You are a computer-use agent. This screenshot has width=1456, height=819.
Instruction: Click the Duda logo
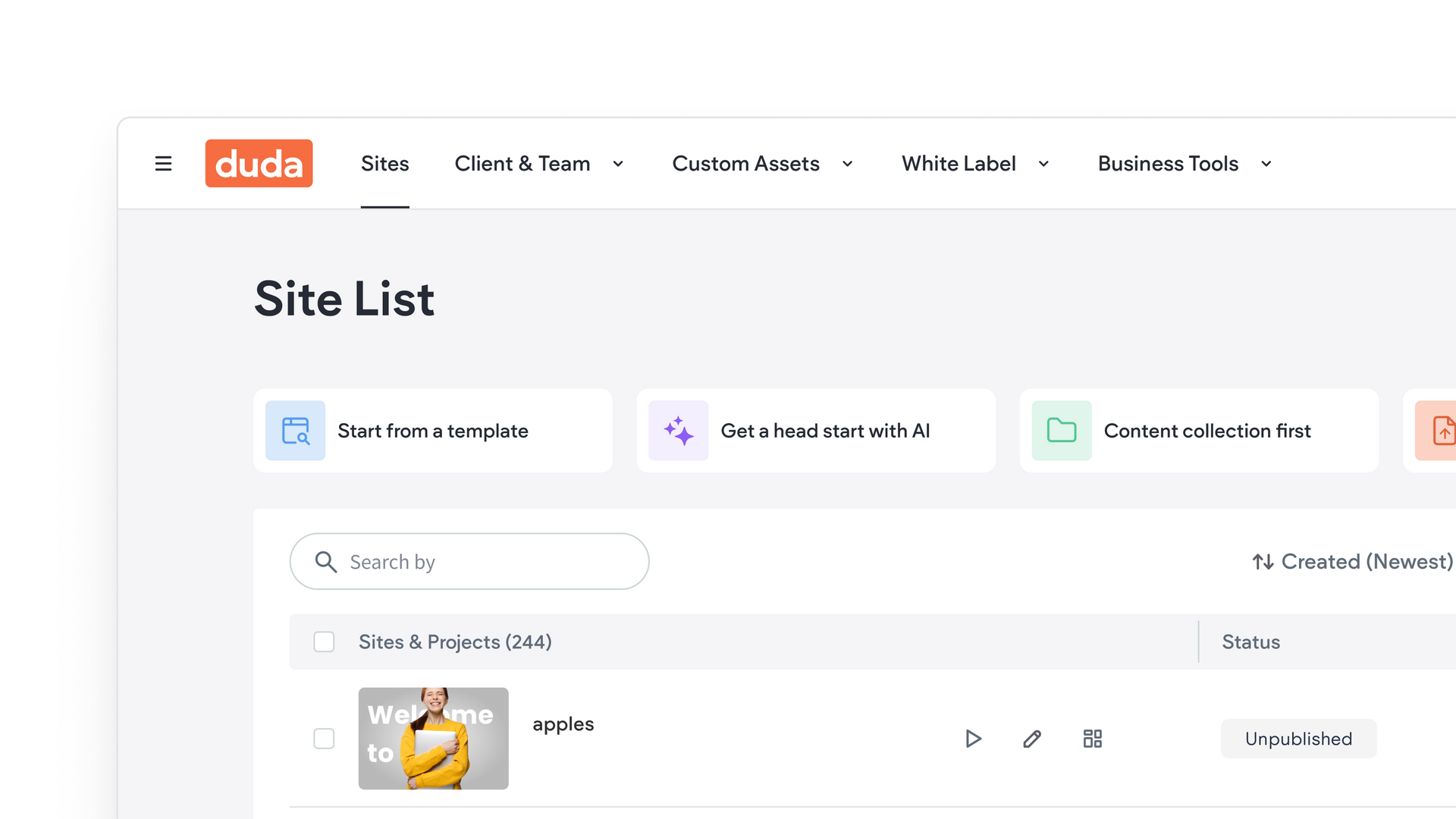pyautogui.click(x=259, y=163)
